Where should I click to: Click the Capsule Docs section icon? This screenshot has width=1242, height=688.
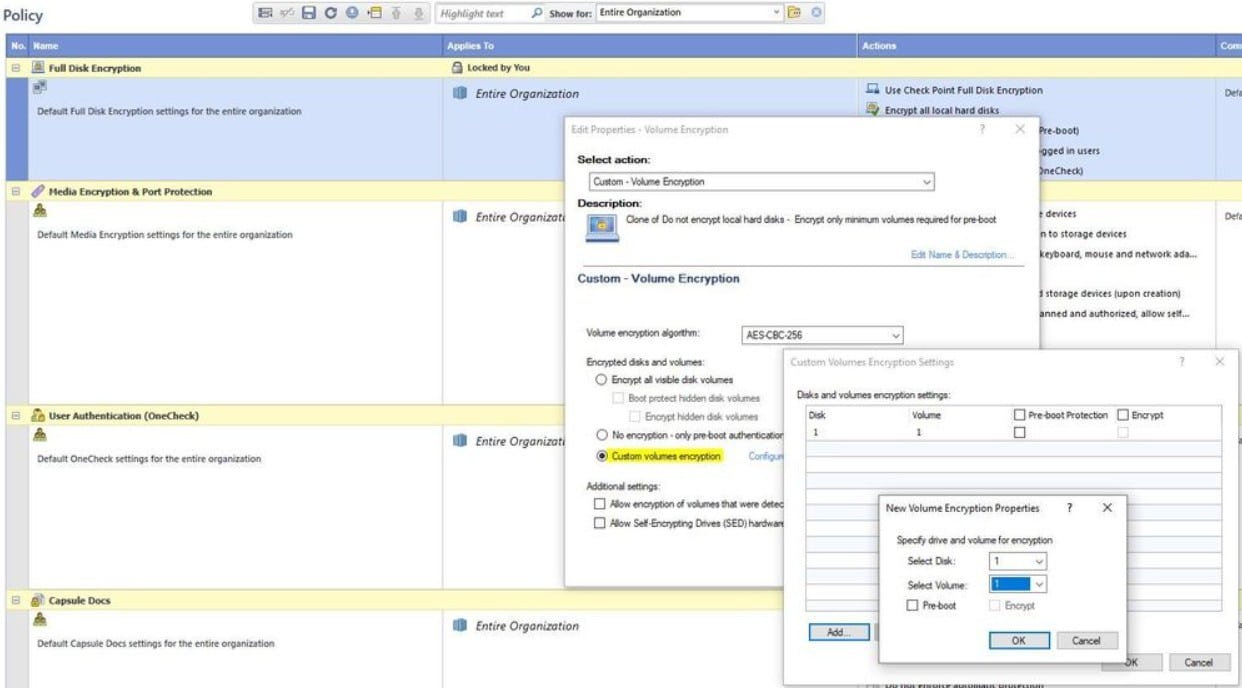(38, 600)
